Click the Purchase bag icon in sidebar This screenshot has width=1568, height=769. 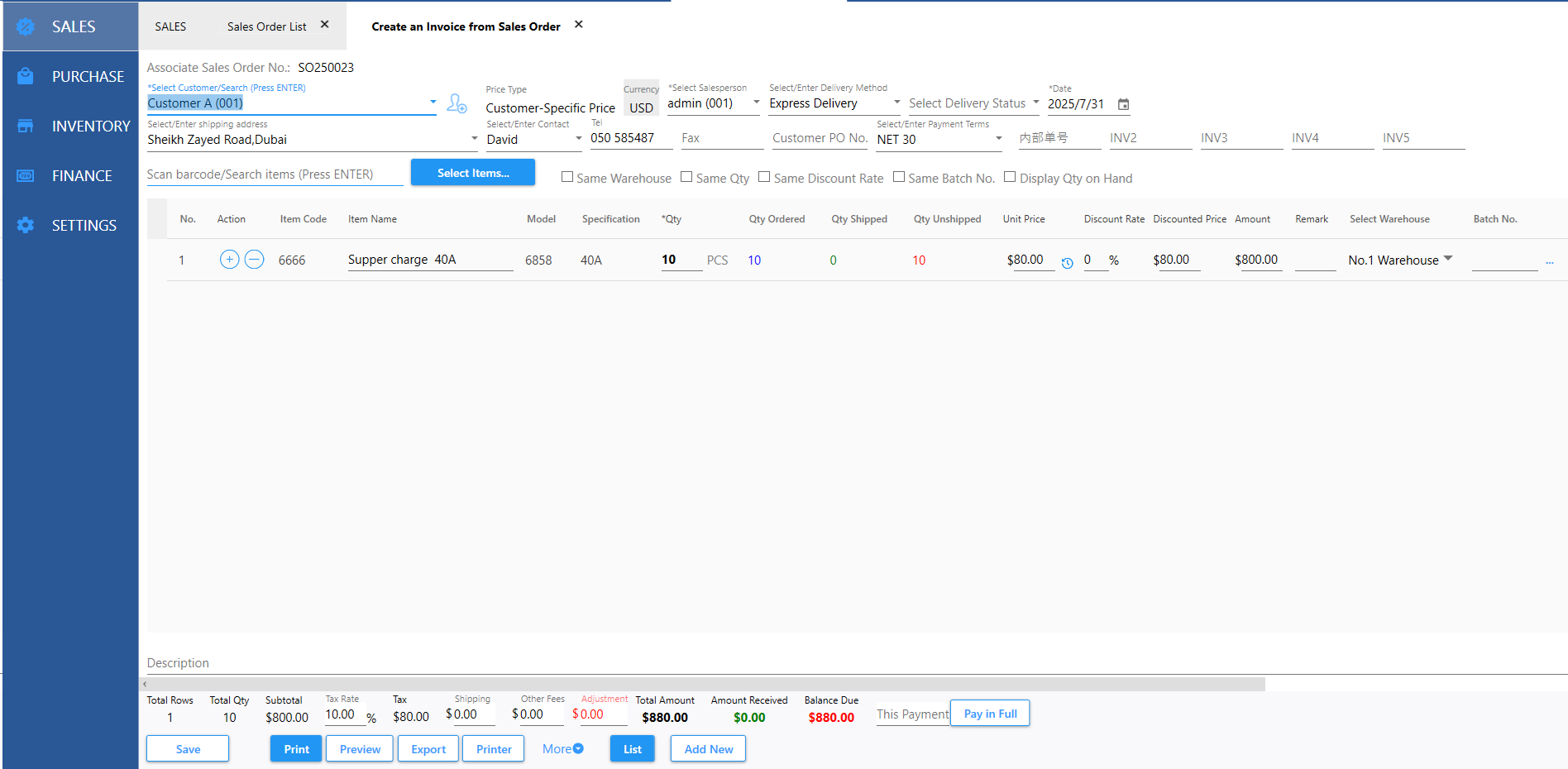26,76
